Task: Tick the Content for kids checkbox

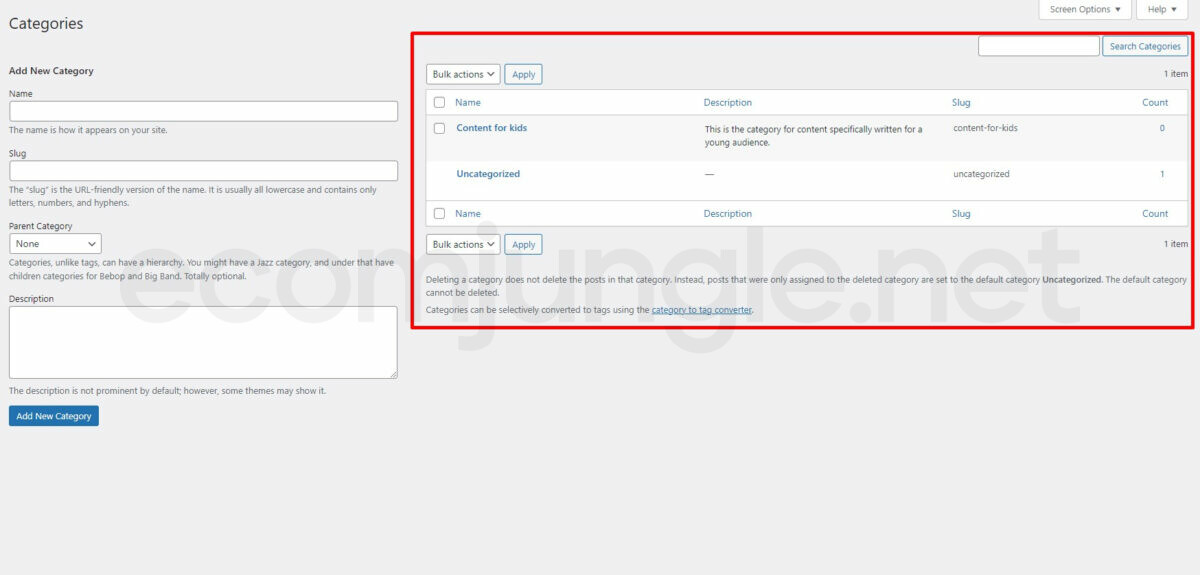Action: click(x=439, y=129)
